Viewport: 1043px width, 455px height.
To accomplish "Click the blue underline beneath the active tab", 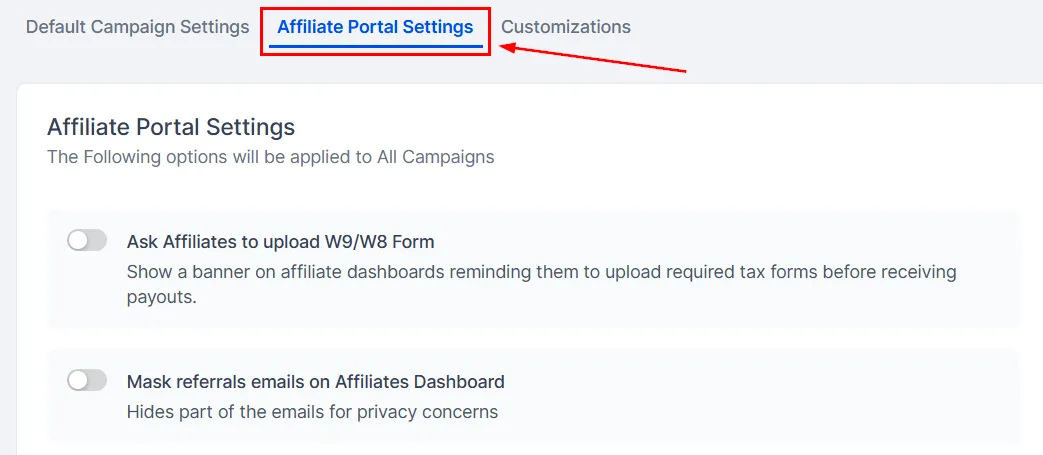I will (x=376, y=47).
